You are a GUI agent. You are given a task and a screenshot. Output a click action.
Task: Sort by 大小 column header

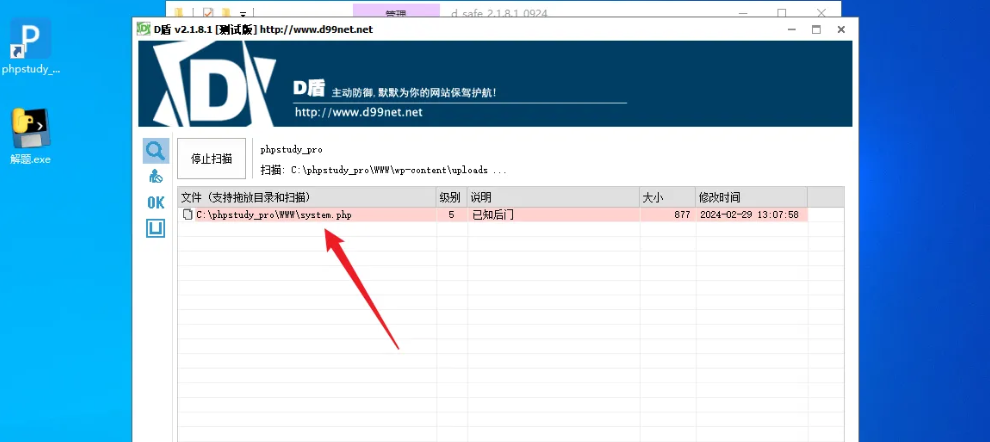point(667,197)
